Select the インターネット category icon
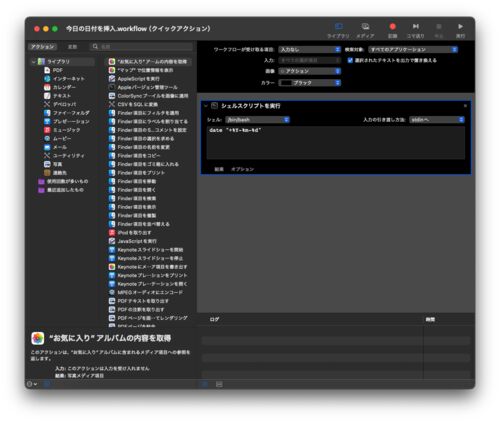Screen dimensions: 500x422 point(47,79)
